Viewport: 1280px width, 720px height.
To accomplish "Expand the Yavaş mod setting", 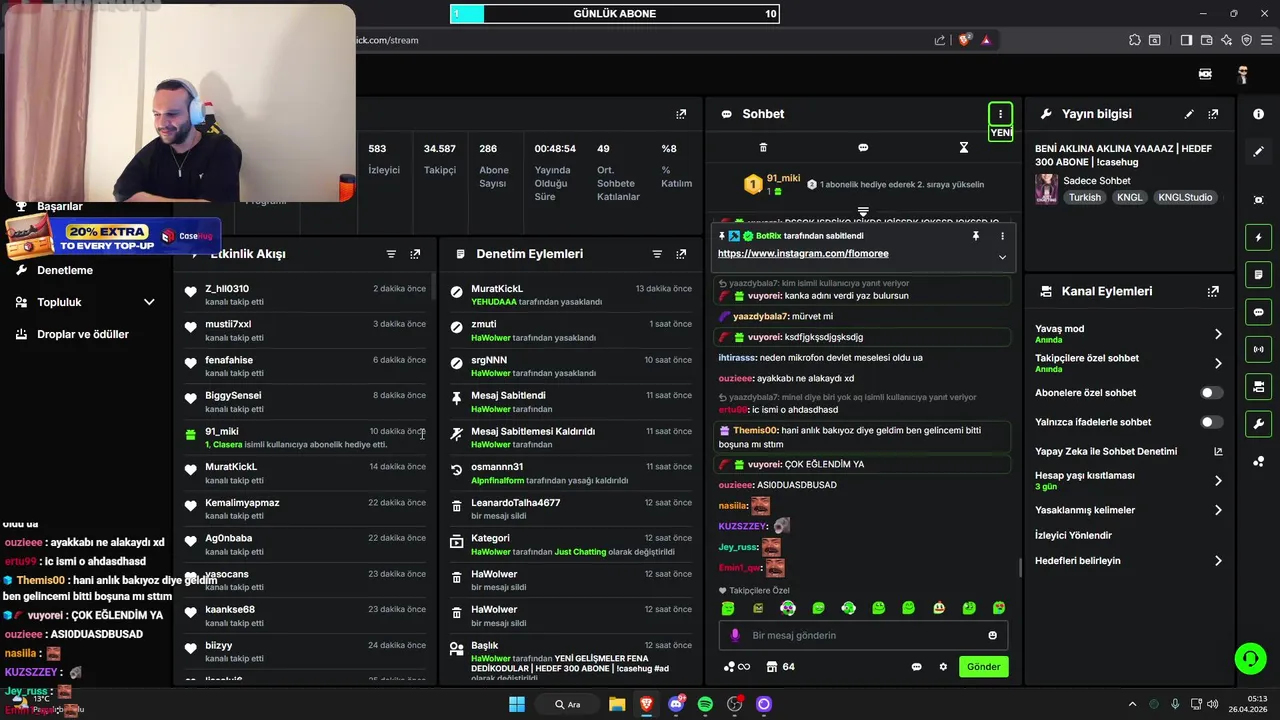I will pyautogui.click(x=1218, y=334).
